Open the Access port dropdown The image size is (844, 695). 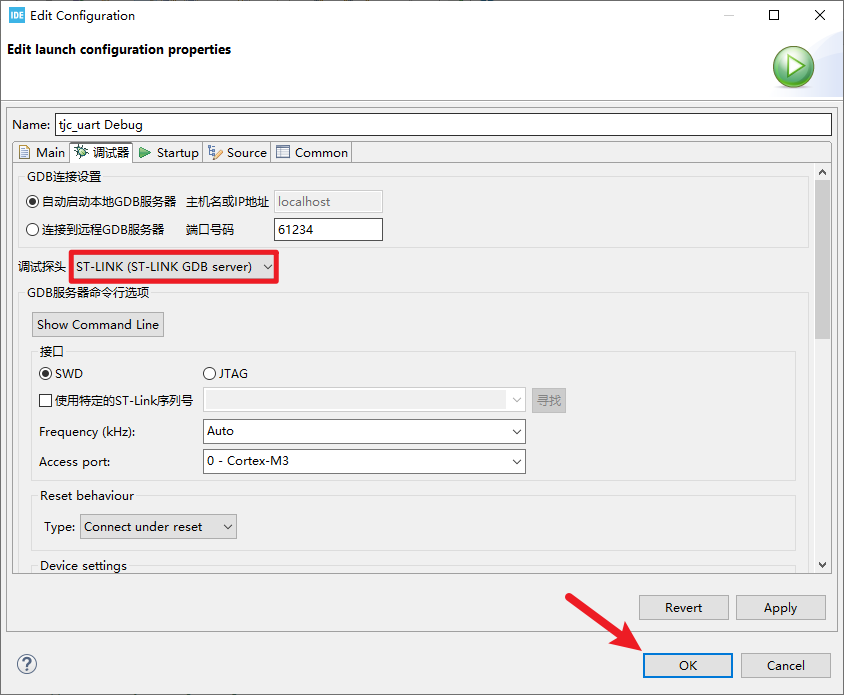364,461
